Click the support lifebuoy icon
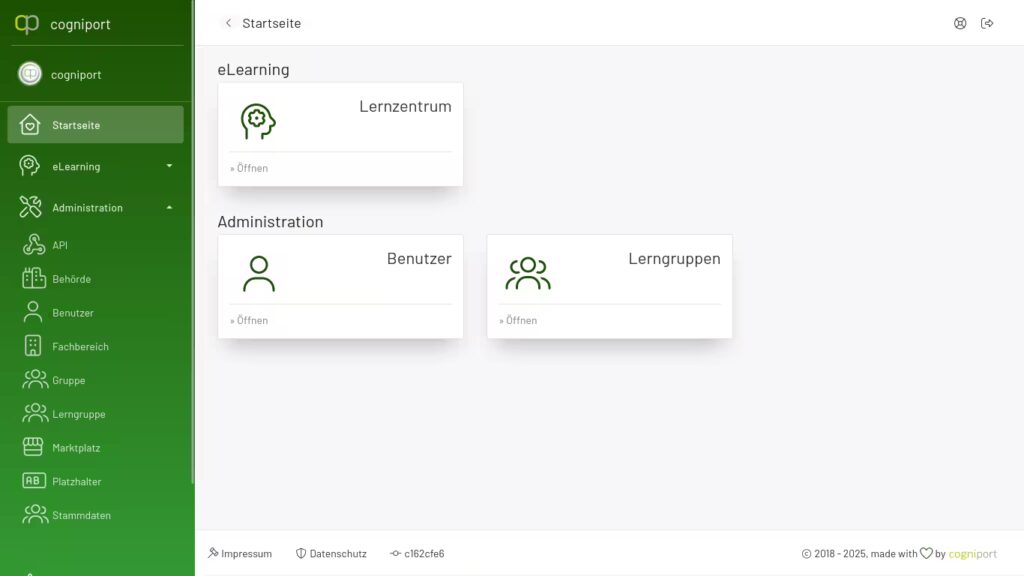Viewport: 1024px width, 576px height. 960,23
